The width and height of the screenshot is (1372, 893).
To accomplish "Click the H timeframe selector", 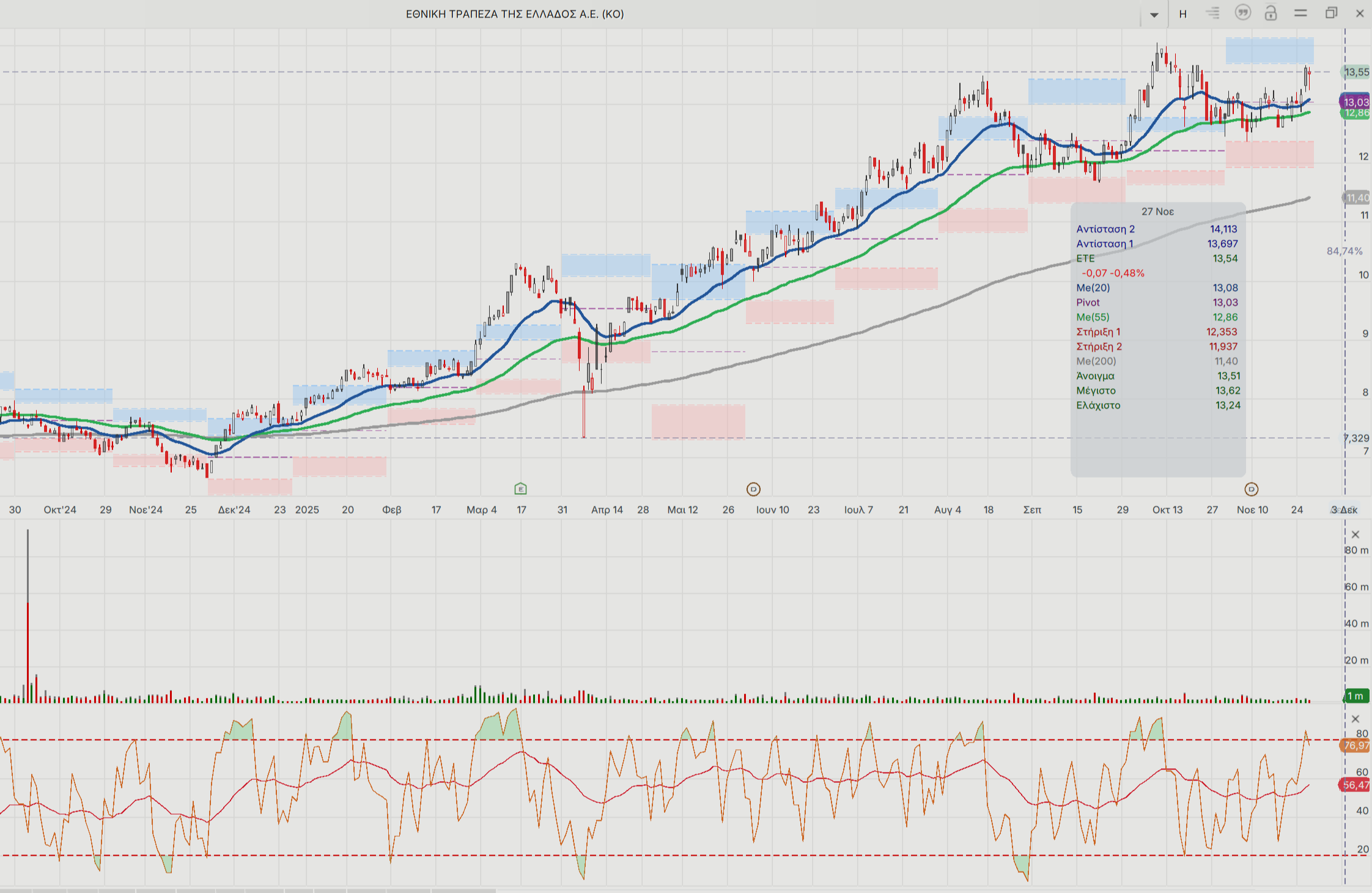I will [1183, 14].
